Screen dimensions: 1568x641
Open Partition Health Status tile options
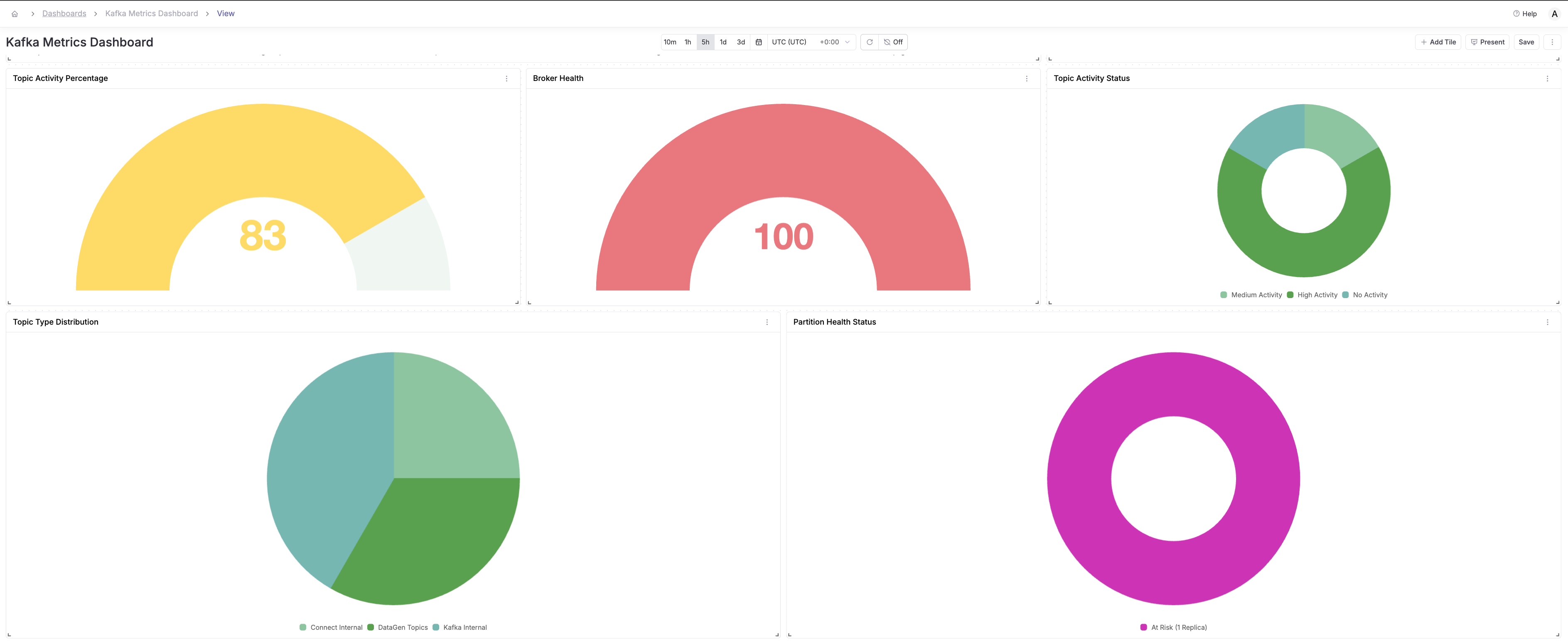click(x=1547, y=322)
